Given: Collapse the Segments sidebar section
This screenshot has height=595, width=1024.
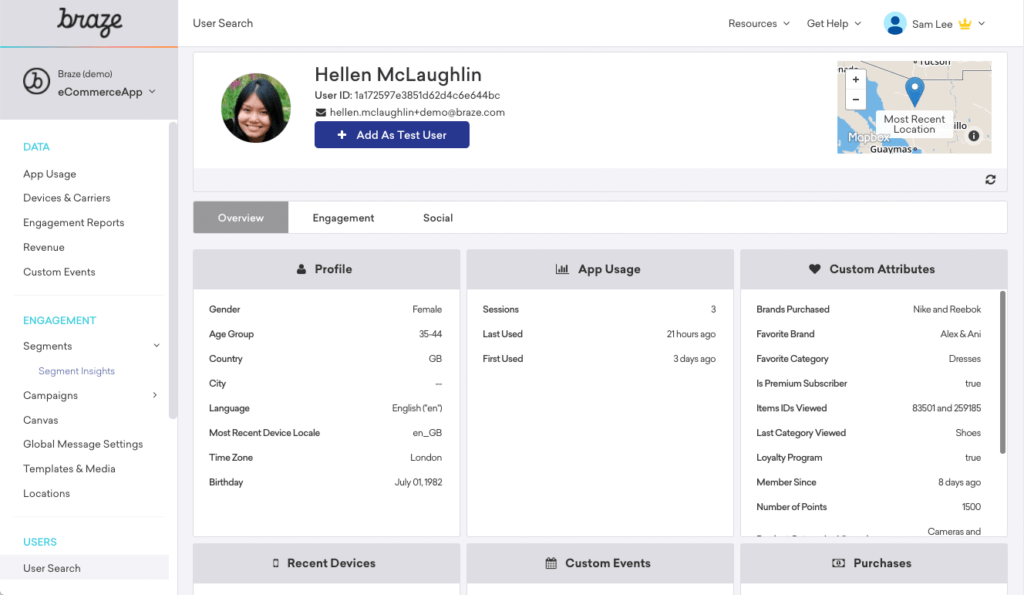Looking at the screenshot, I should point(156,346).
